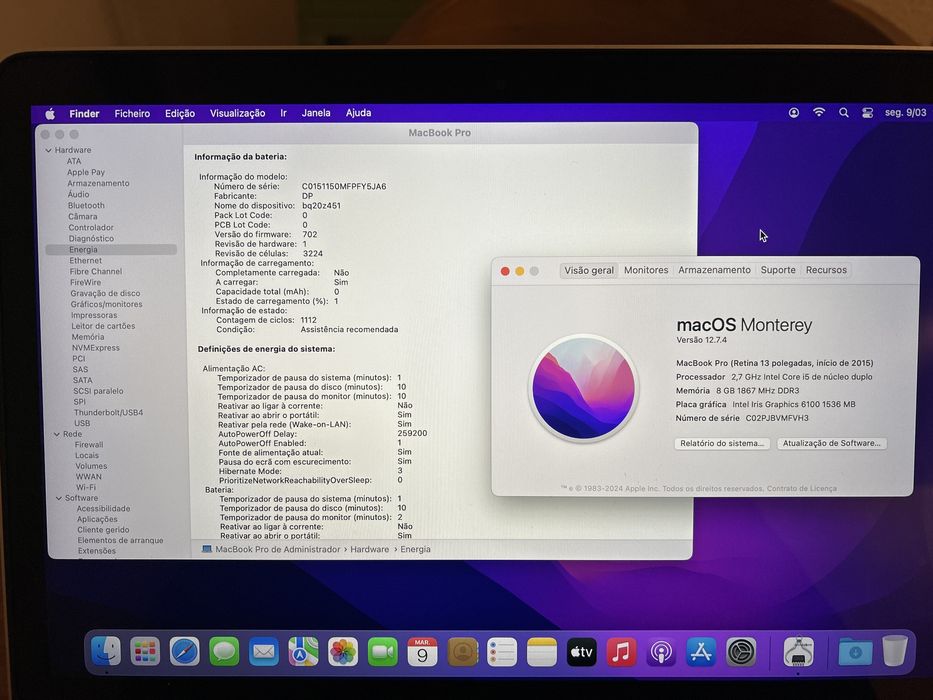Collapse the Software section in sidebar
The height and width of the screenshot is (700, 933).
pos(59,498)
